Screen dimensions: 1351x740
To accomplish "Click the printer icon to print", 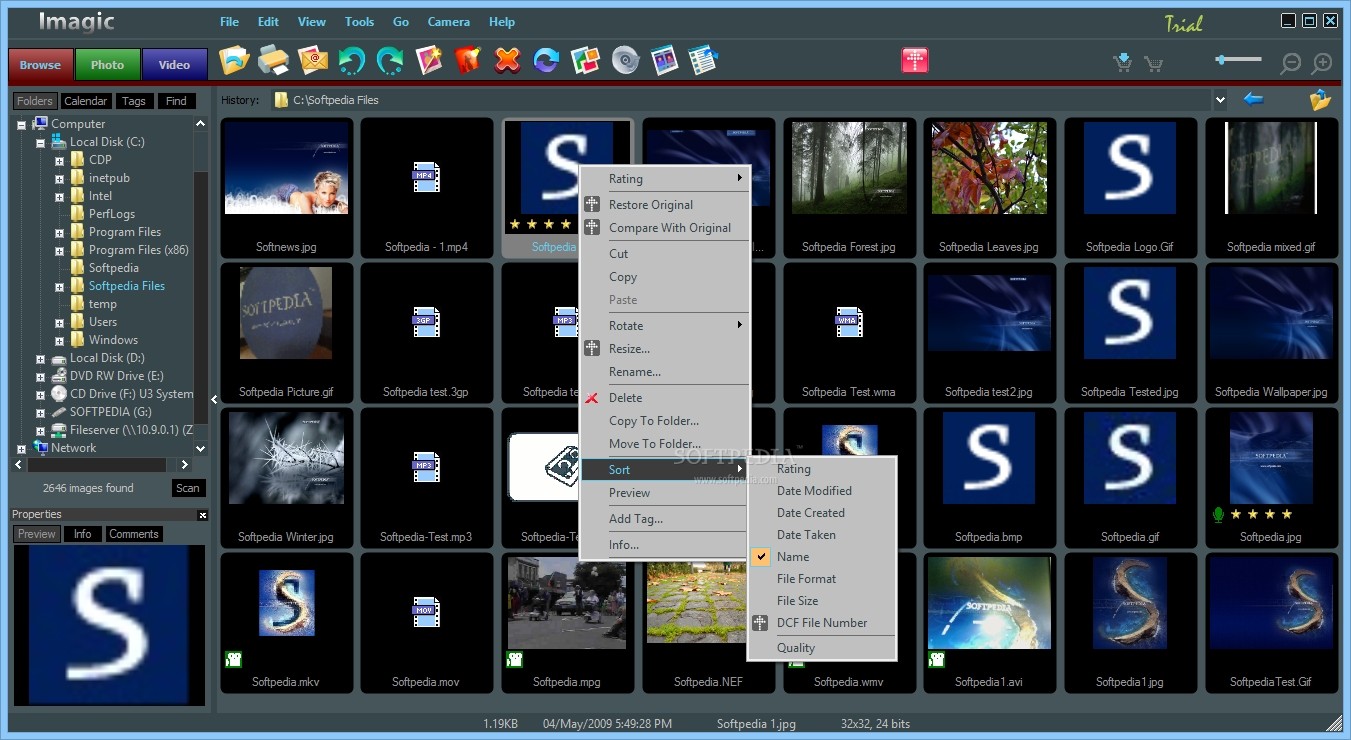I will coord(273,61).
